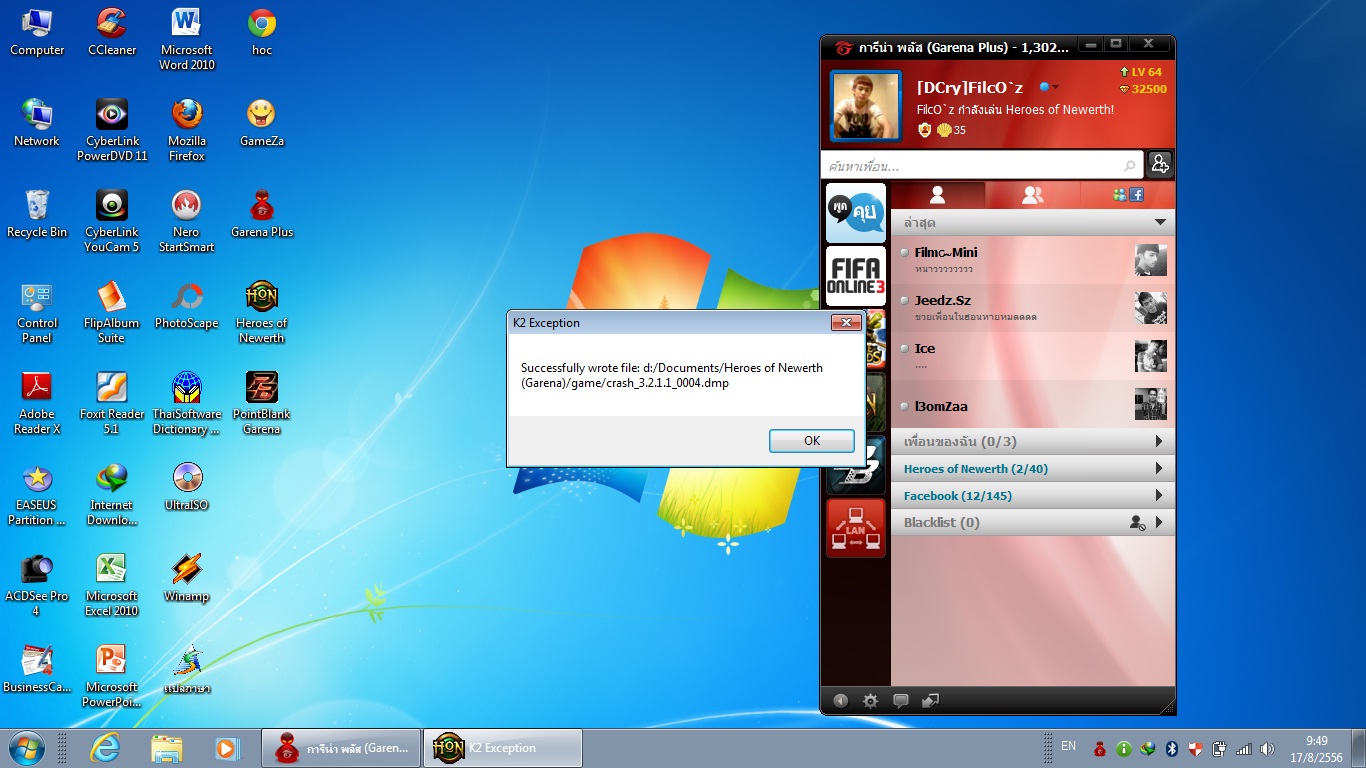Image resolution: width=1366 pixels, height=768 pixels.
Task: Switch to the Facebook friends tab
Action: pyautogui.click(x=1127, y=195)
